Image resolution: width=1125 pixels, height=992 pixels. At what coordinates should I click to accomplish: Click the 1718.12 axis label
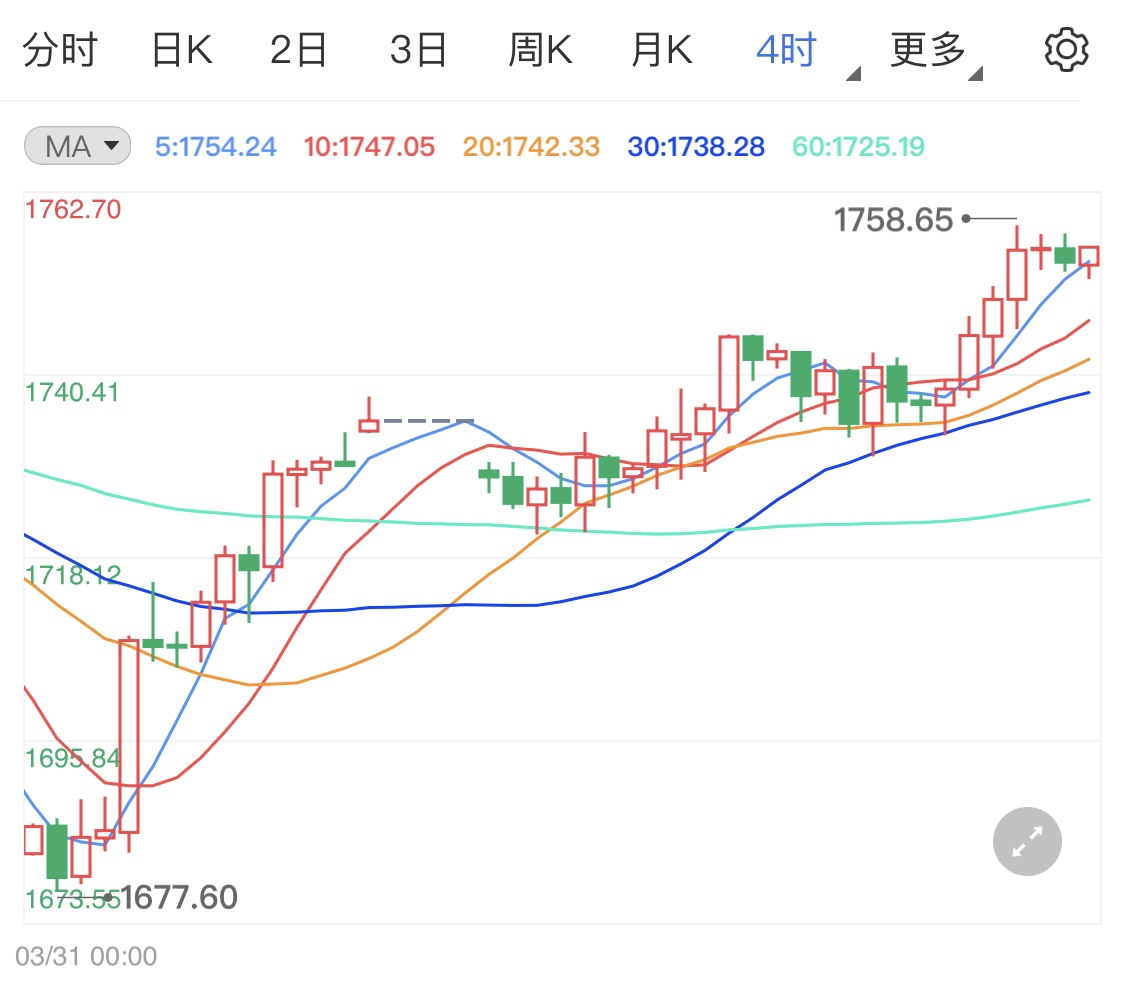point(72,575)
